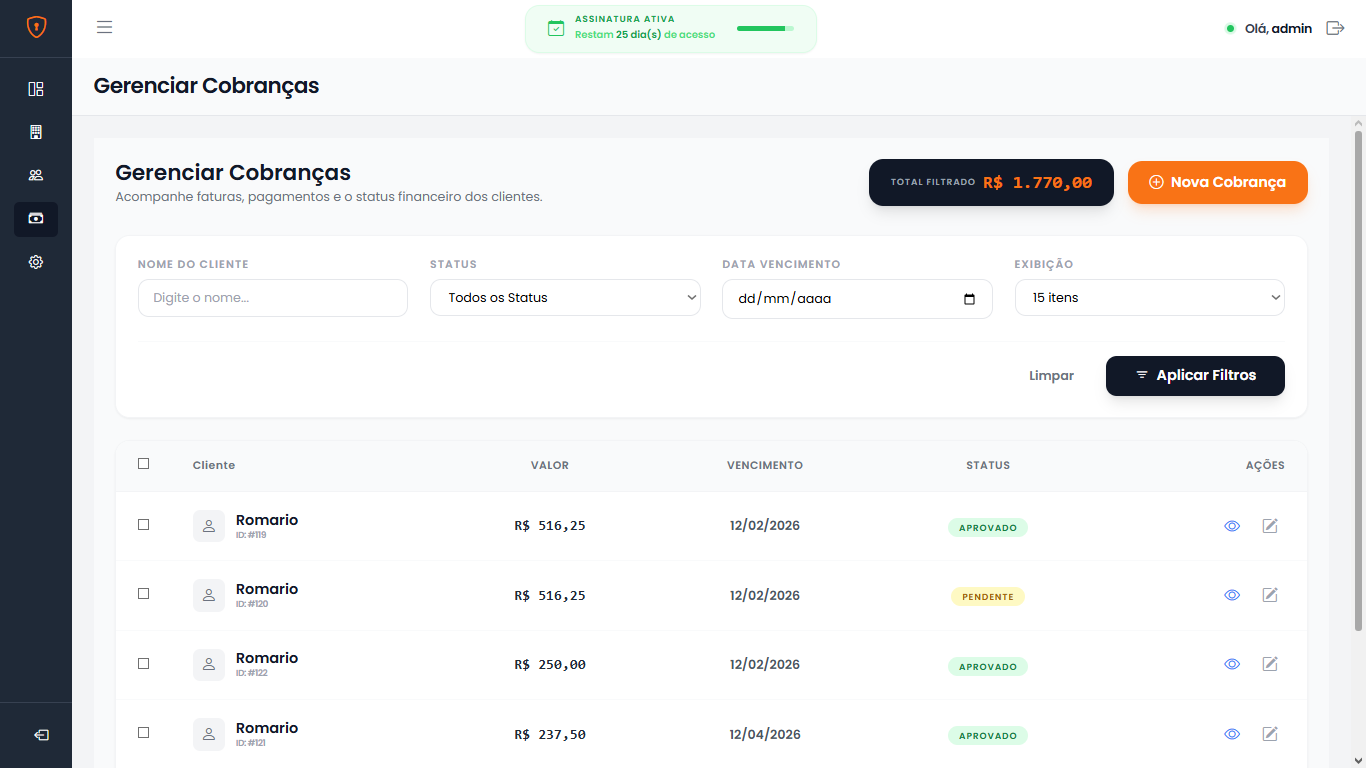Open the Todos os Status dropdown
The height and width of the screenshot is (768, 1366).
(x=565, y=298)
